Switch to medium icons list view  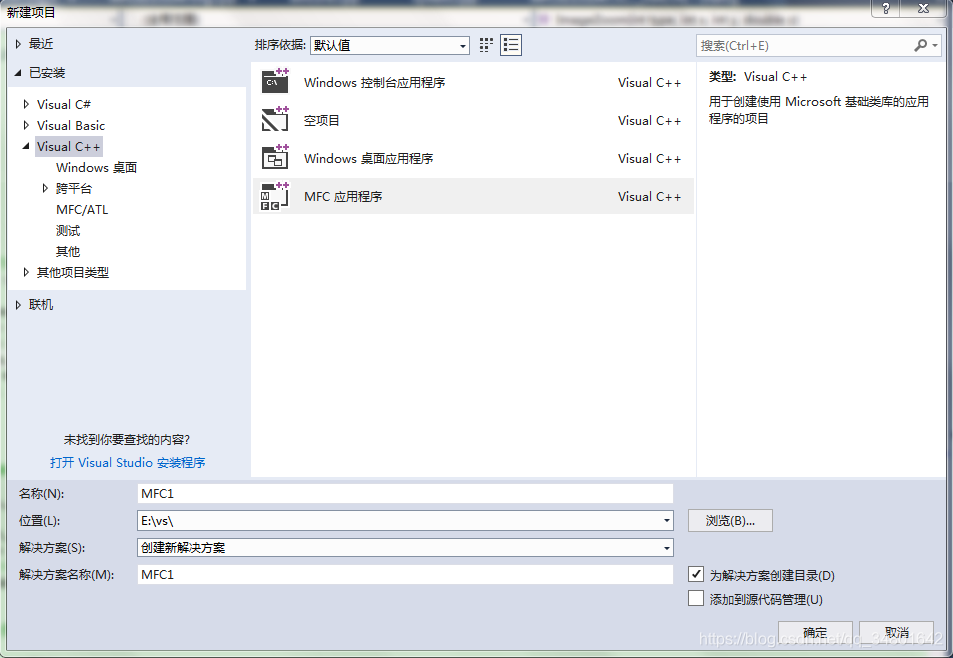[x=511, y=45]
